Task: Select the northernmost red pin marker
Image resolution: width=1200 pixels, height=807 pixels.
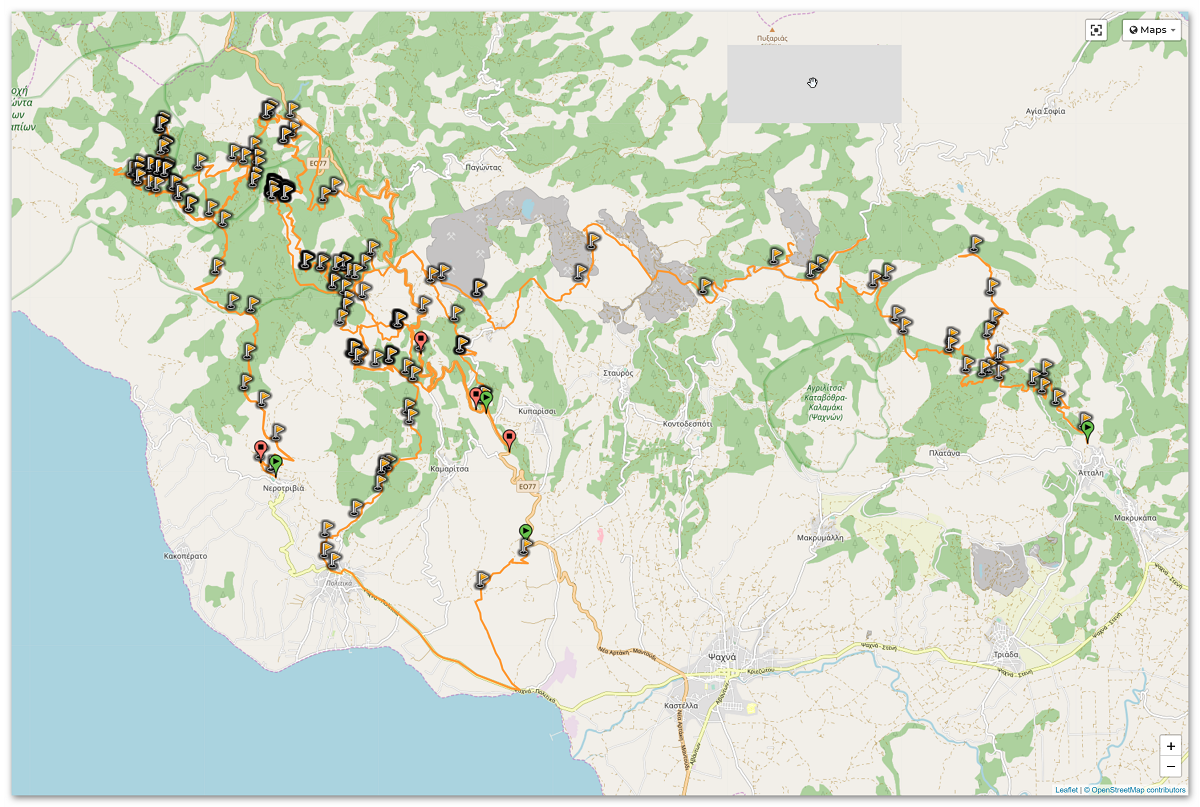Action: point(421,342)
